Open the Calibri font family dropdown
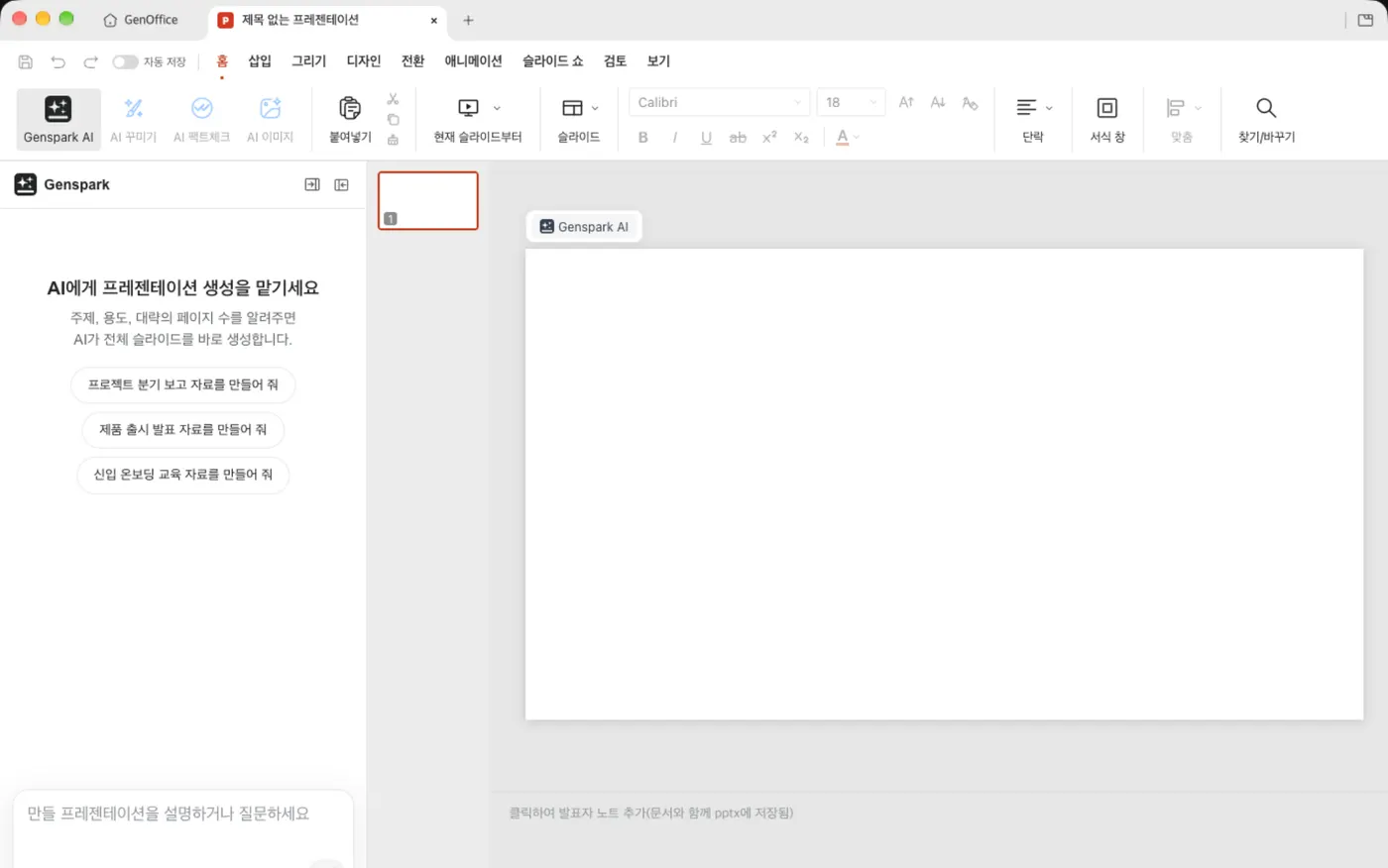 [x=720, y=102]
